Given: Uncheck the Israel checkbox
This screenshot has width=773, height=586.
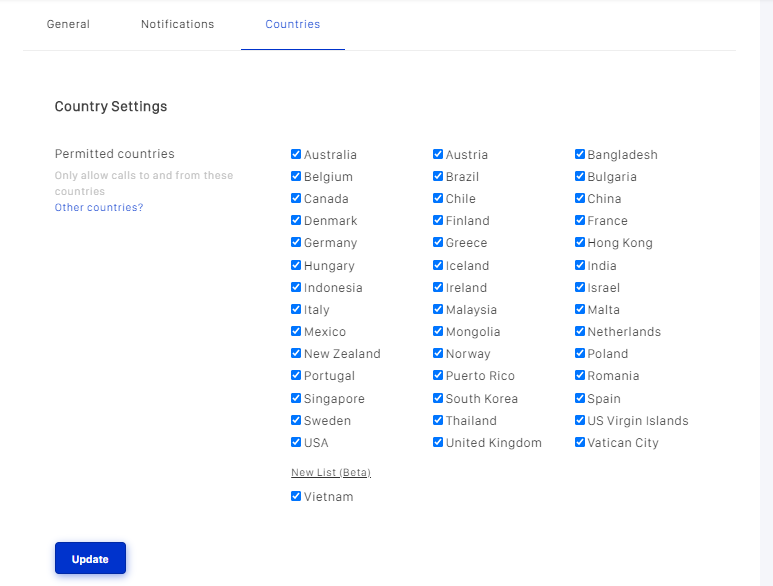Looking at the screenshot, I should tap(580, 287).
